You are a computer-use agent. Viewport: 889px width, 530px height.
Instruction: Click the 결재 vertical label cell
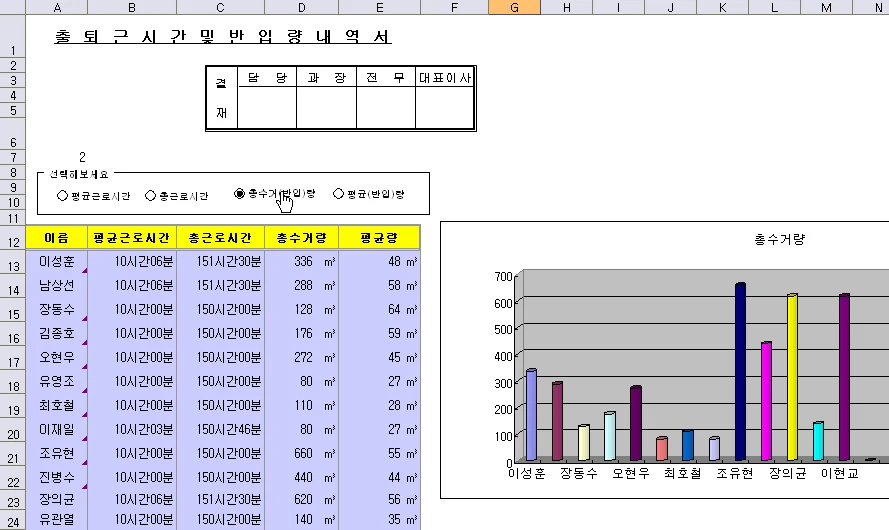221,98
